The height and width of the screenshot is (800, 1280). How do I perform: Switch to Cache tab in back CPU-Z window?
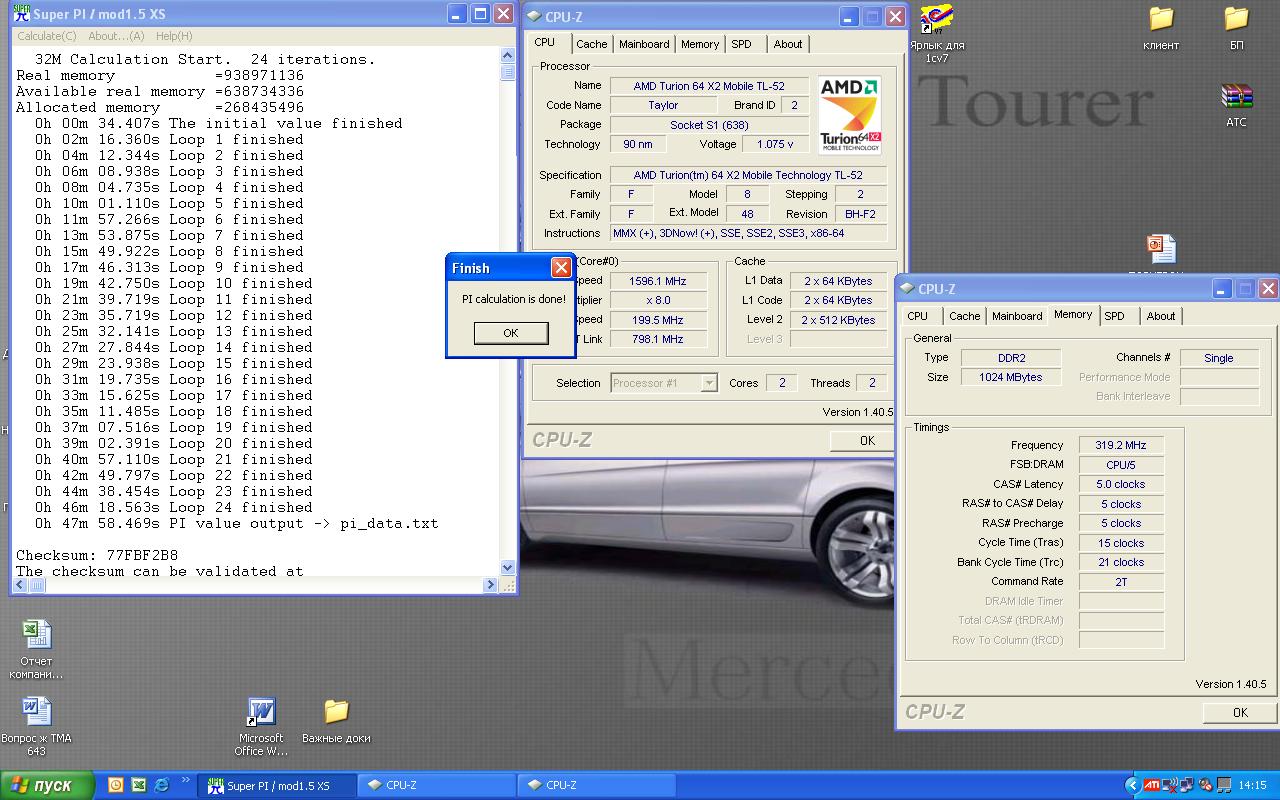pyautogui.click(x=591, y=44)
